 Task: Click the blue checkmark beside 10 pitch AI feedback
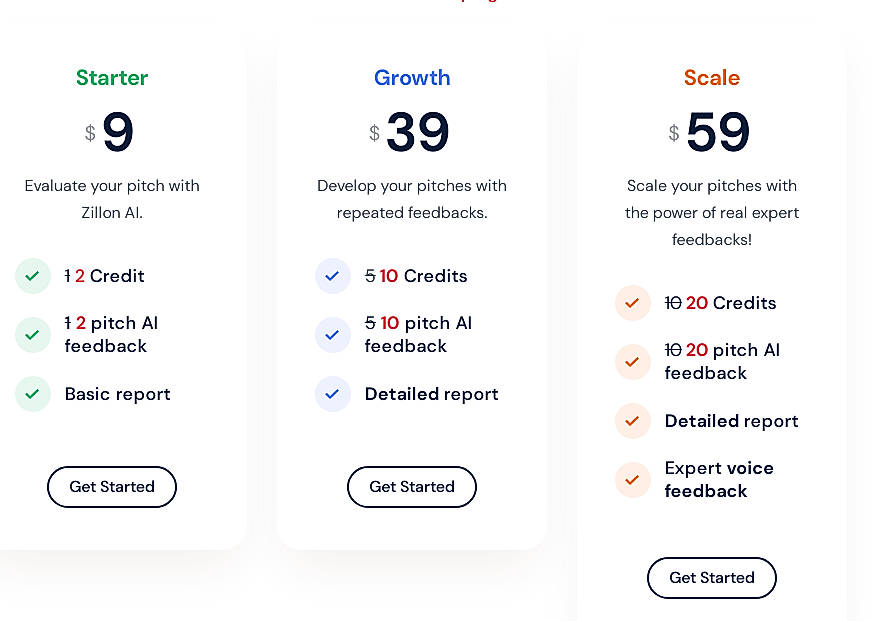tap(333, 334)
